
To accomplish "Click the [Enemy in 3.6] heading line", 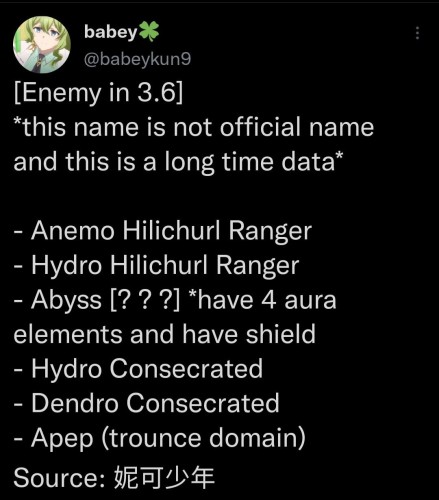I will tap(98, 93).
